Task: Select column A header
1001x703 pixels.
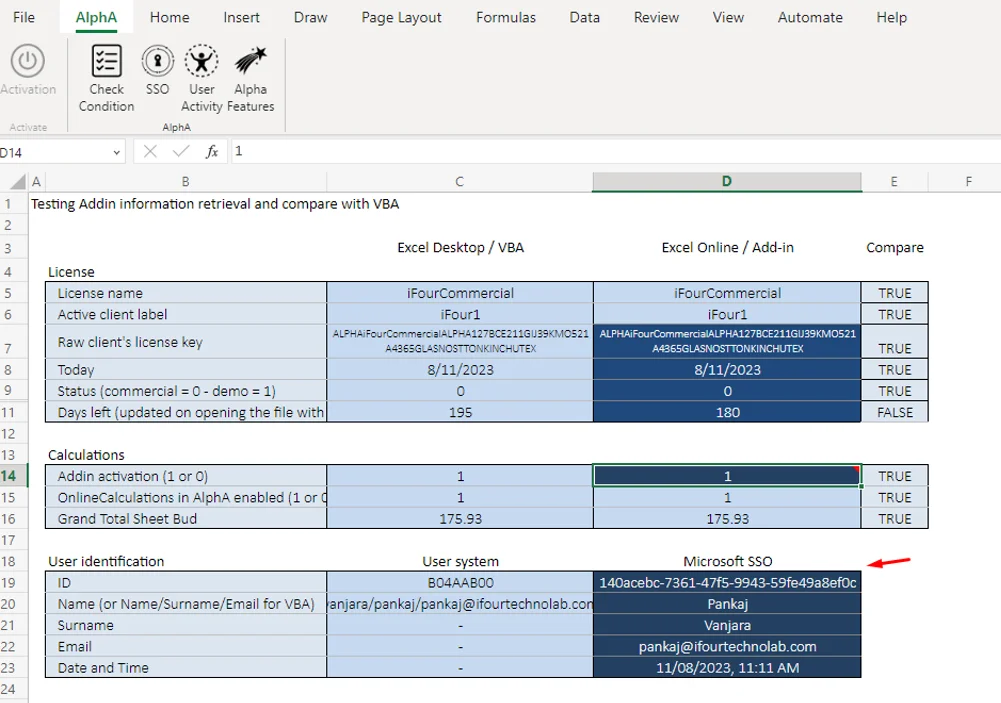Action: click(x=36, y=182)
